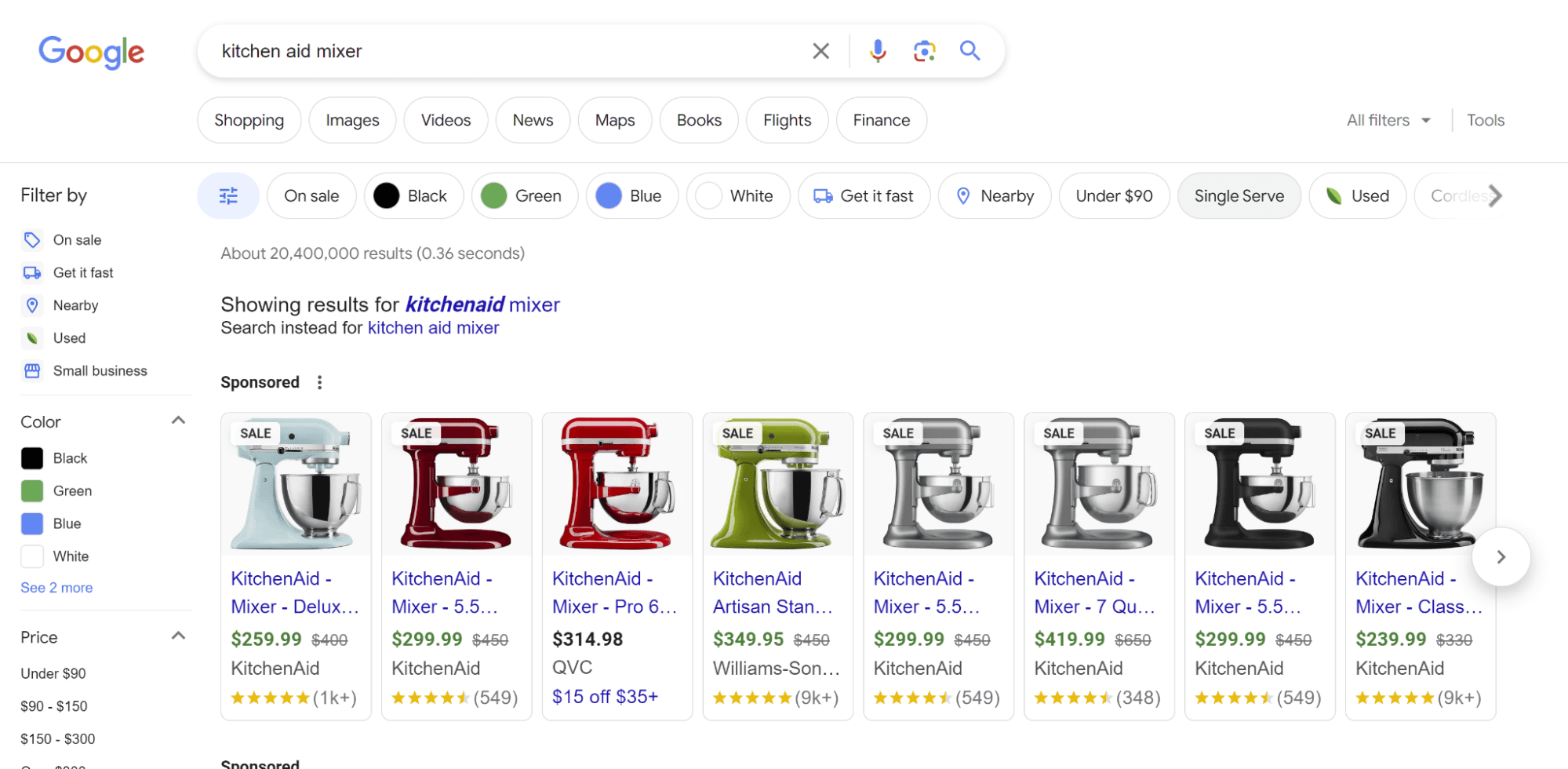Toggle the Used filter chip
Image resolution: width=1568 pixels, height=769 pixels.
pyautogui.click(x=1357, y=195)
